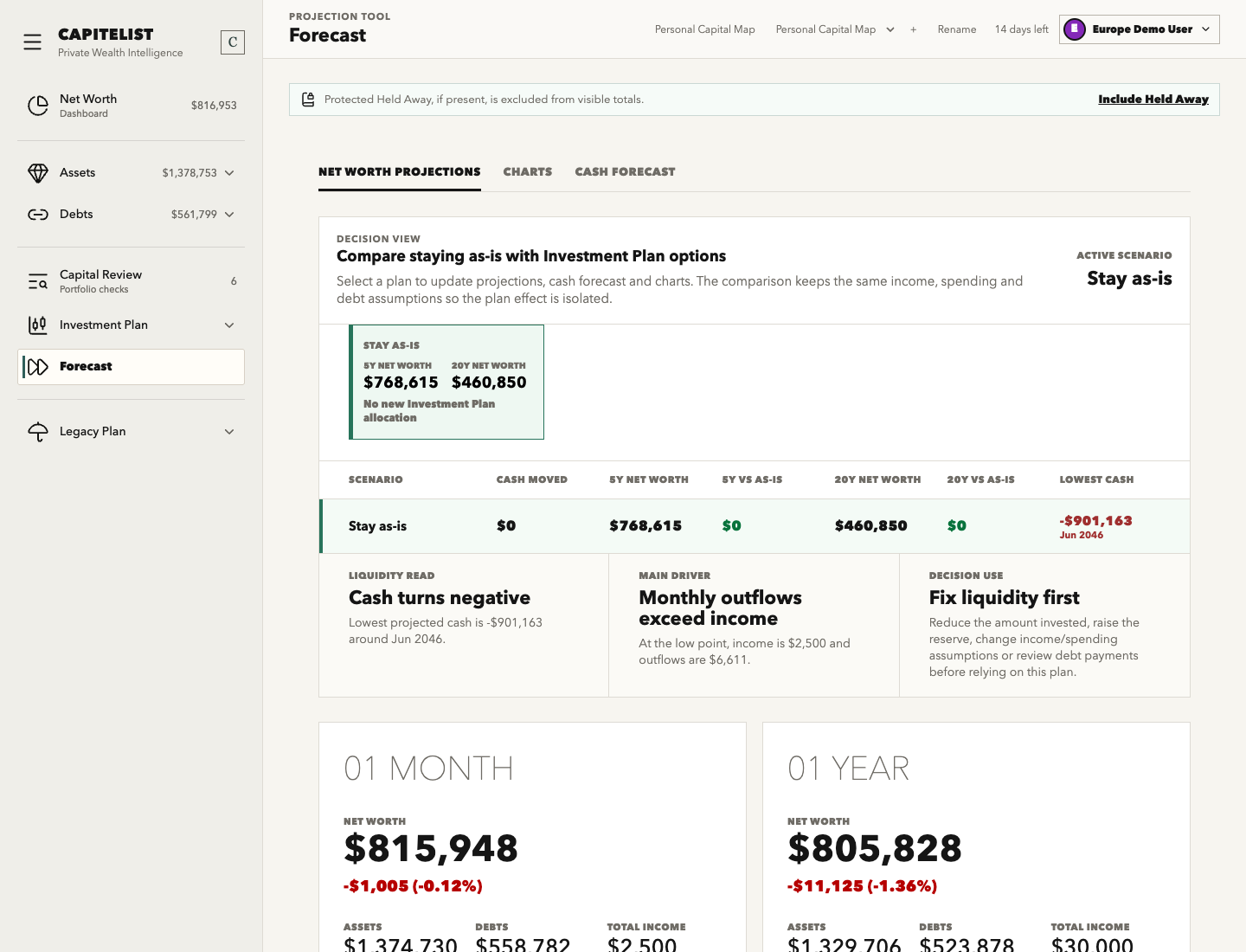Open Net Worth dashboard pie icon
1246x952 pixels.
coord(38,106)
